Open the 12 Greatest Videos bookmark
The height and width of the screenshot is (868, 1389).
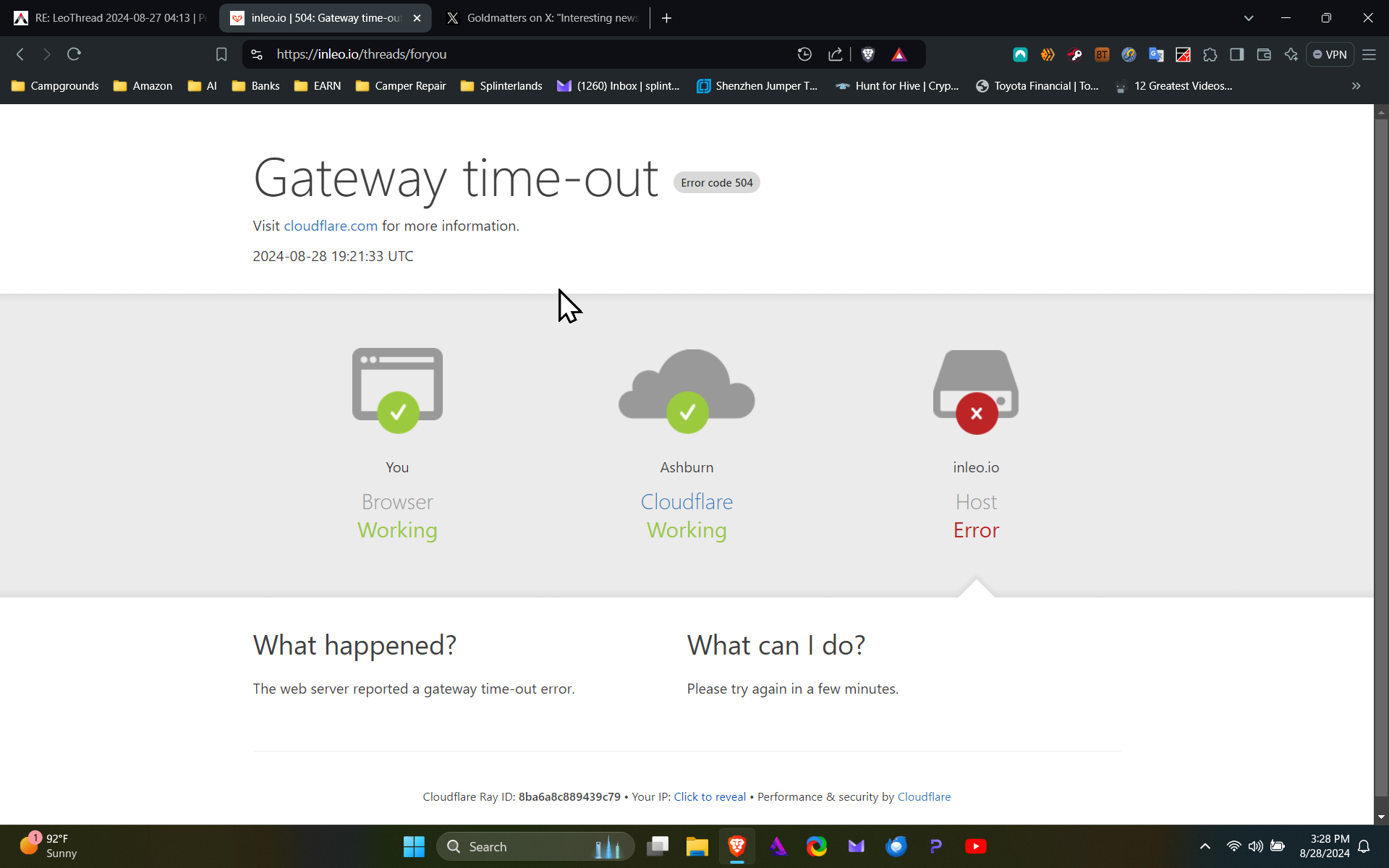pyautogui.click(x=1173, y=85)
